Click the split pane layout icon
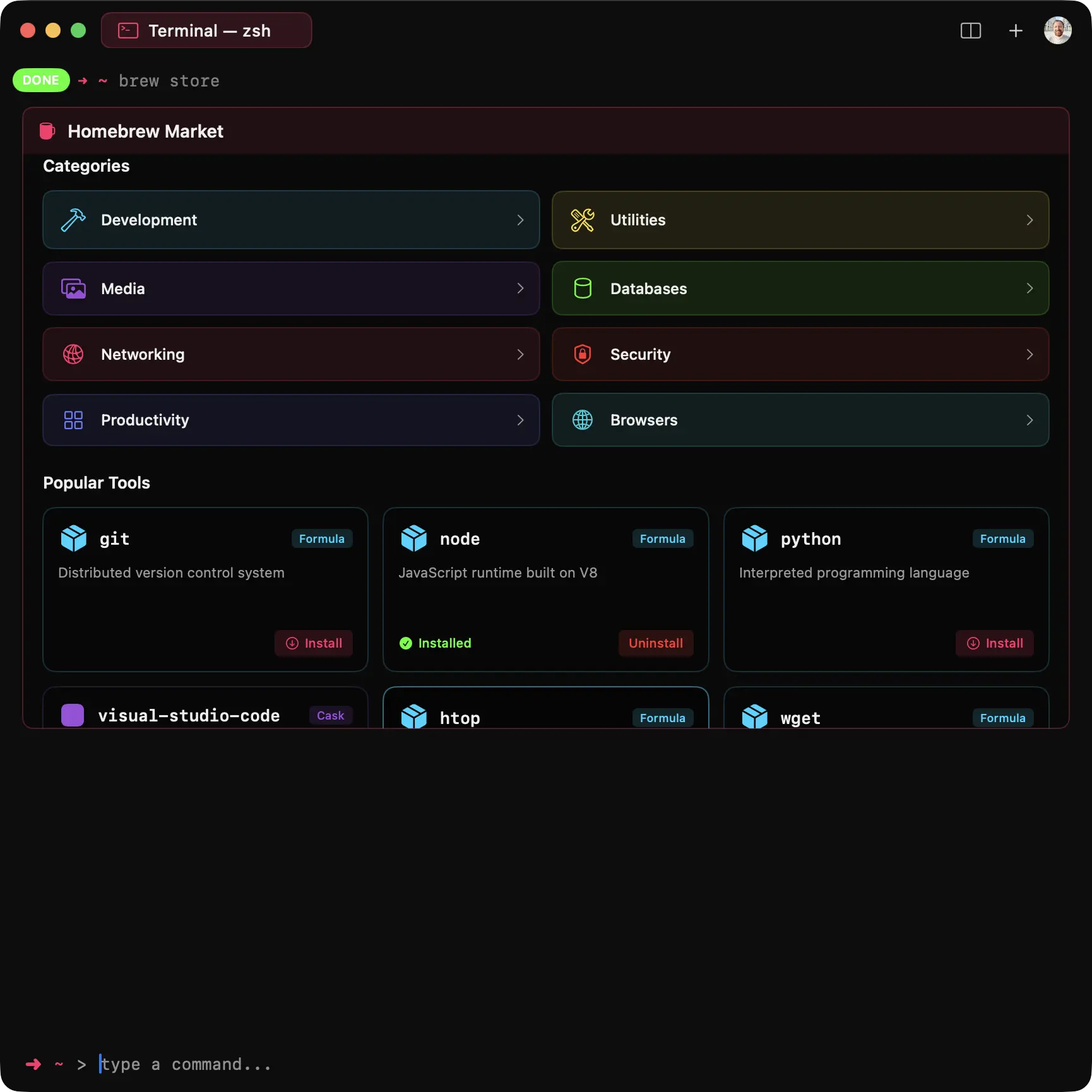1092x1092 pixels. (x=970, y=31)
